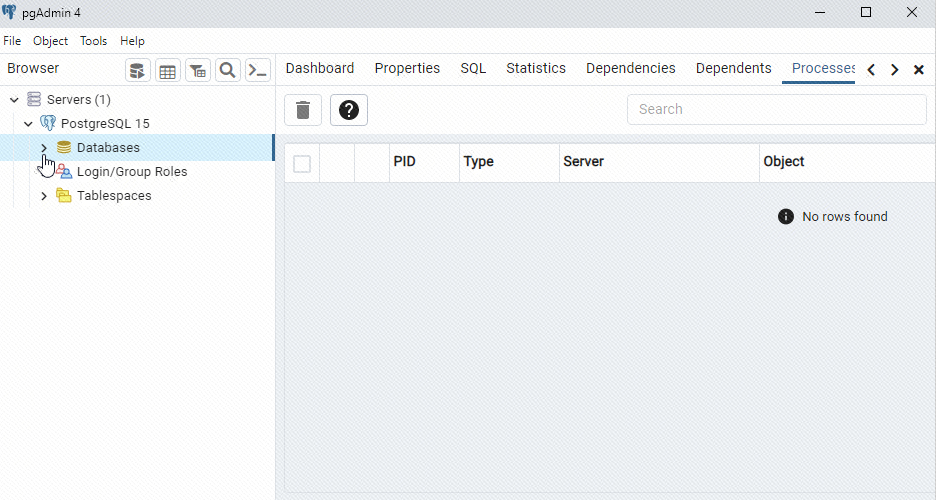This screenshot has width=936, height=500.
Task: Click the info icon beside No rows found
Action: pyautogui.click(x=786, y=217)
